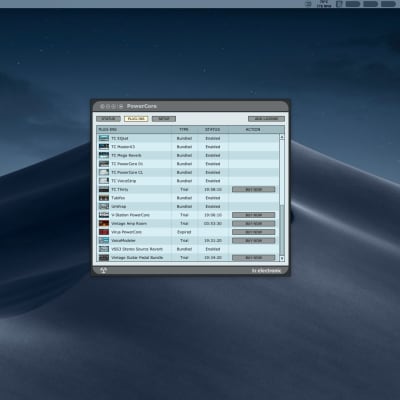
Task: Click Buy Now for V-Station PowerCore
Action: (254, 215)
